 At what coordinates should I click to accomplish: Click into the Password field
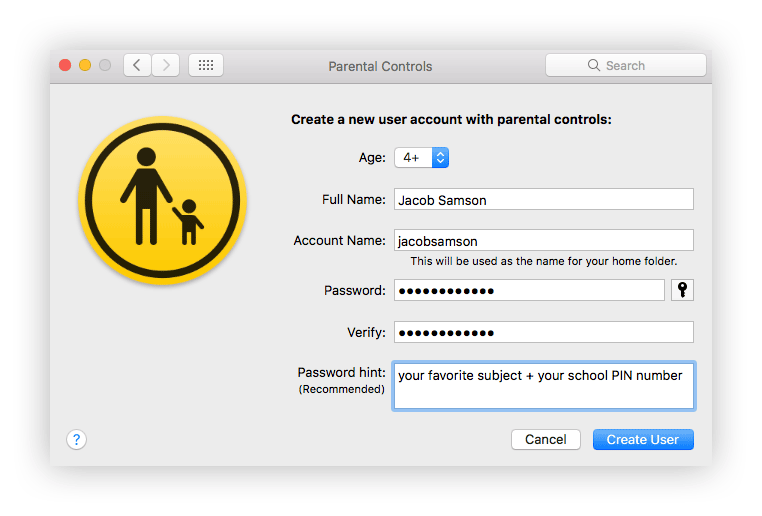tap(529, 290)
